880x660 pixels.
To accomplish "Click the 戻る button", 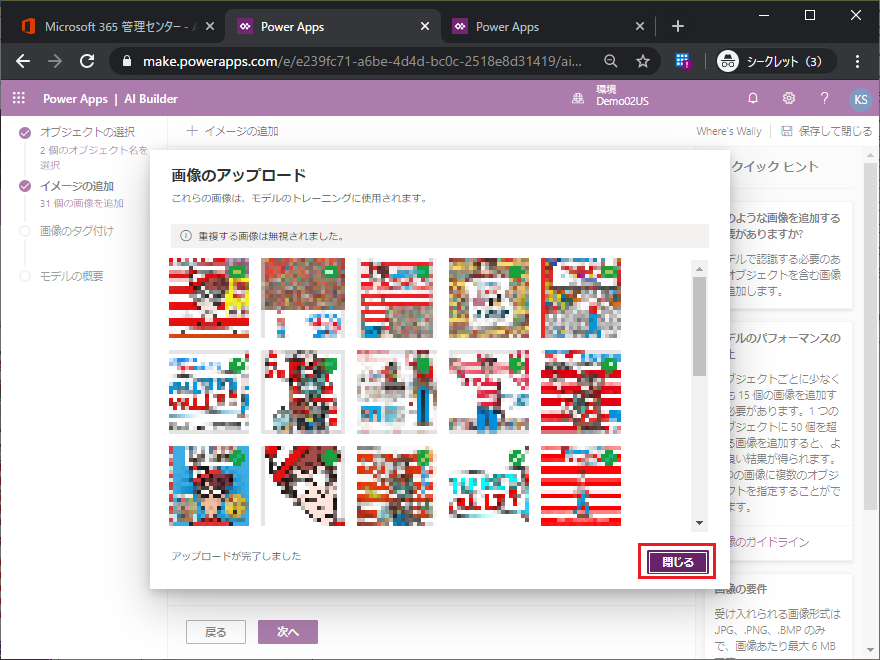I will tap(216, 632).
